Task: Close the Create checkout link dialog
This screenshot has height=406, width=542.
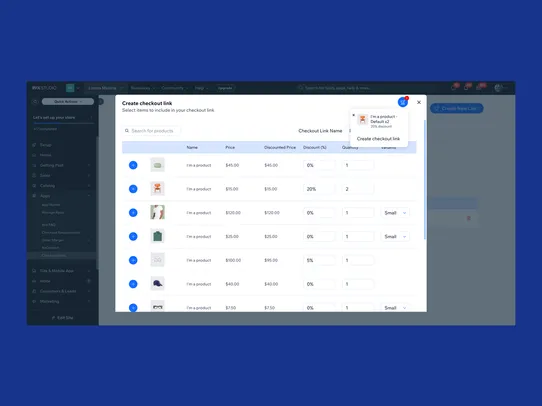Action: pyautogui.click(x=419, y=102)
